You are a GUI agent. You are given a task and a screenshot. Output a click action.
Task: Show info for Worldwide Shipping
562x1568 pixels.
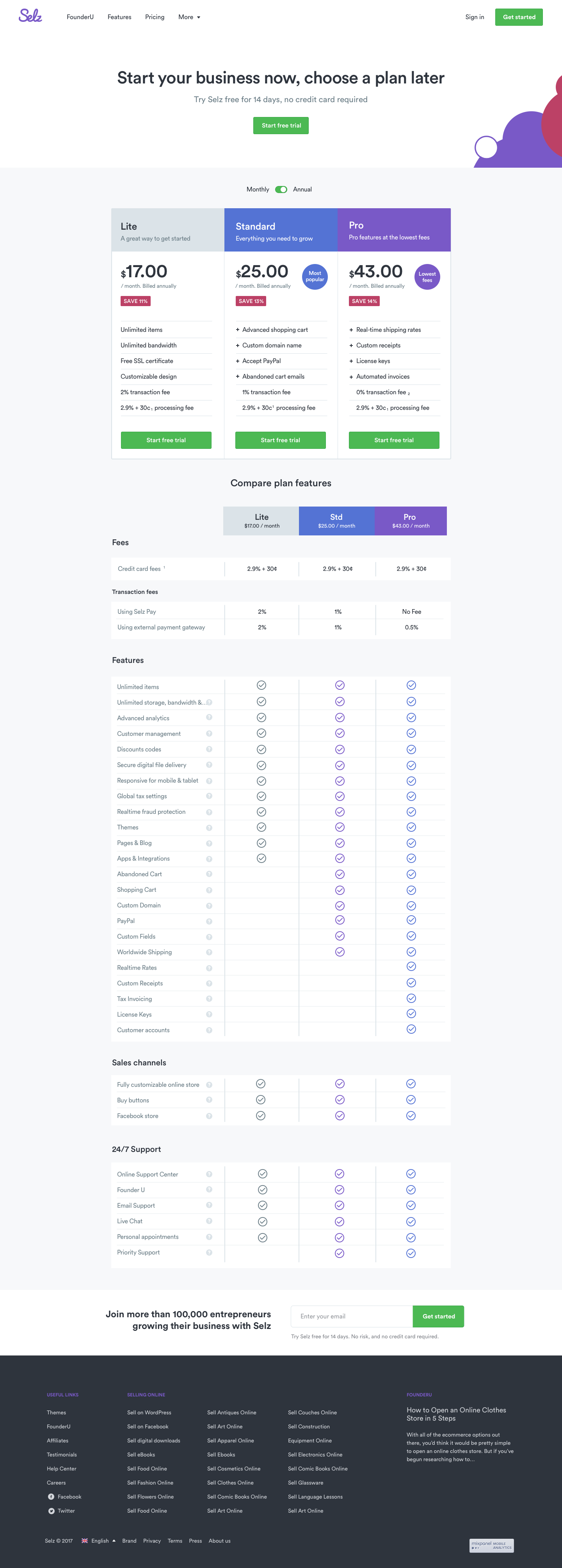[x=209, y=952]
